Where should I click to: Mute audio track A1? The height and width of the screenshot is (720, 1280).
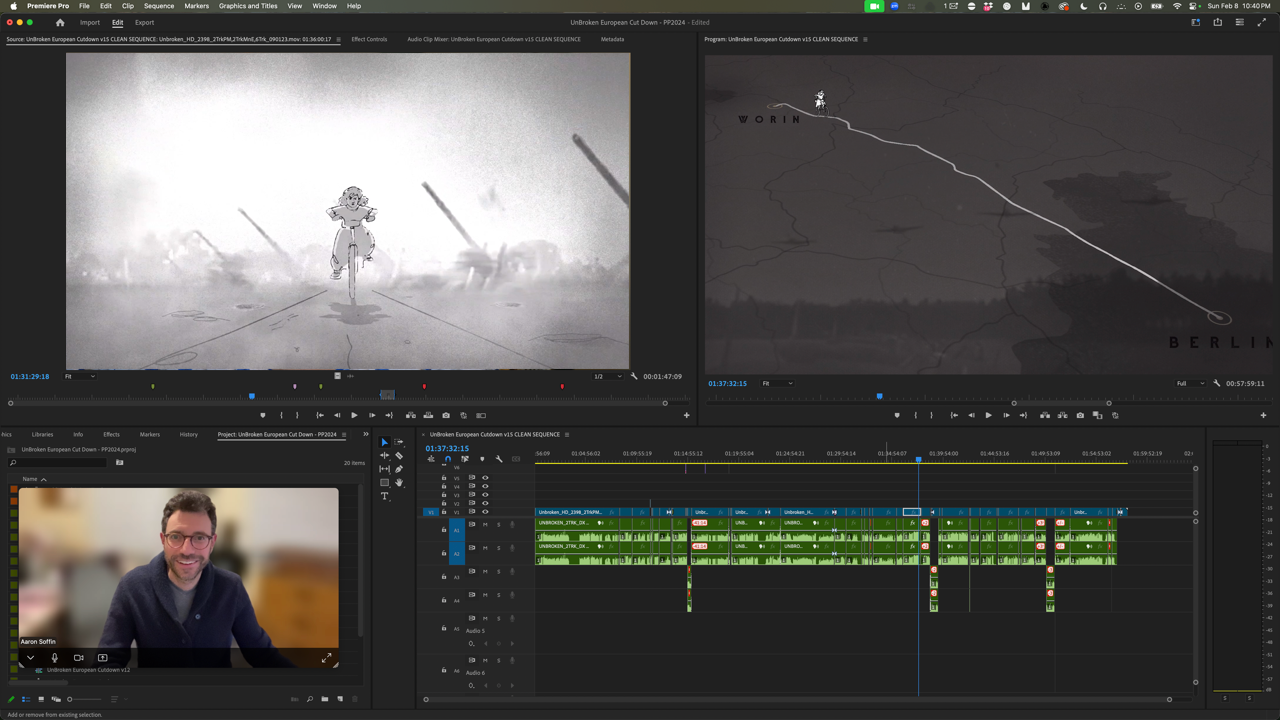[486, 524]
